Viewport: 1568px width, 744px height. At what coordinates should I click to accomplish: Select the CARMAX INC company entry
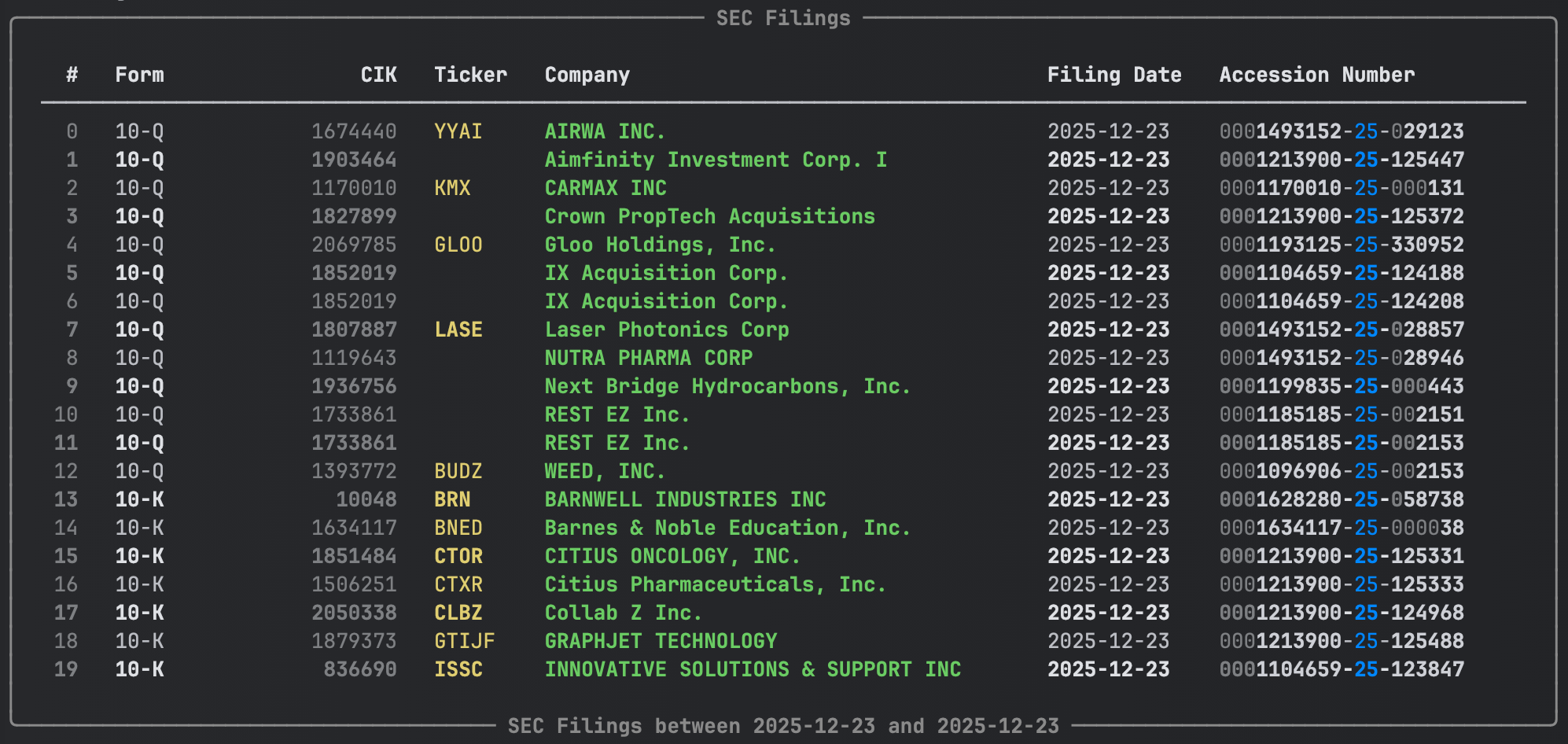(605, 188)
